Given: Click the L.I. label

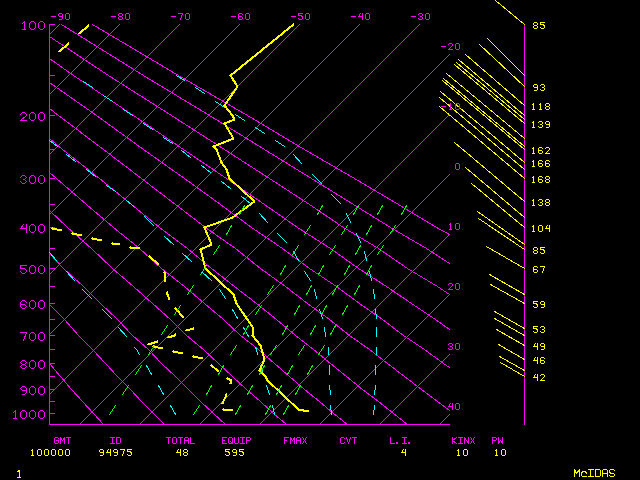Looking at the screenshot, I should 400,440.
